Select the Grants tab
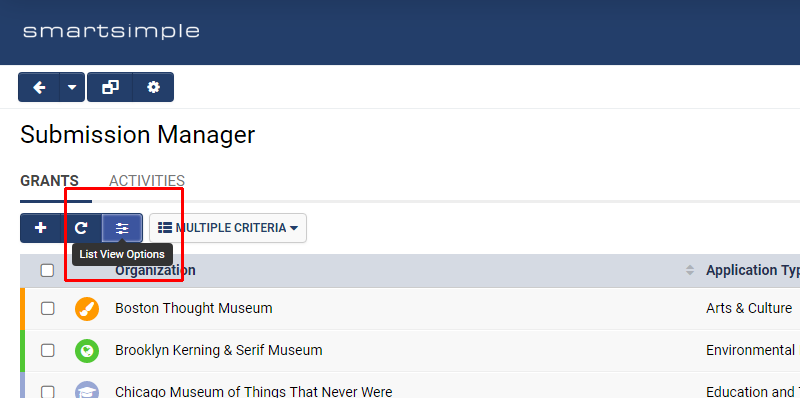Image resolution: width=800 pixels, height=398 pixels. pos(49,181)
